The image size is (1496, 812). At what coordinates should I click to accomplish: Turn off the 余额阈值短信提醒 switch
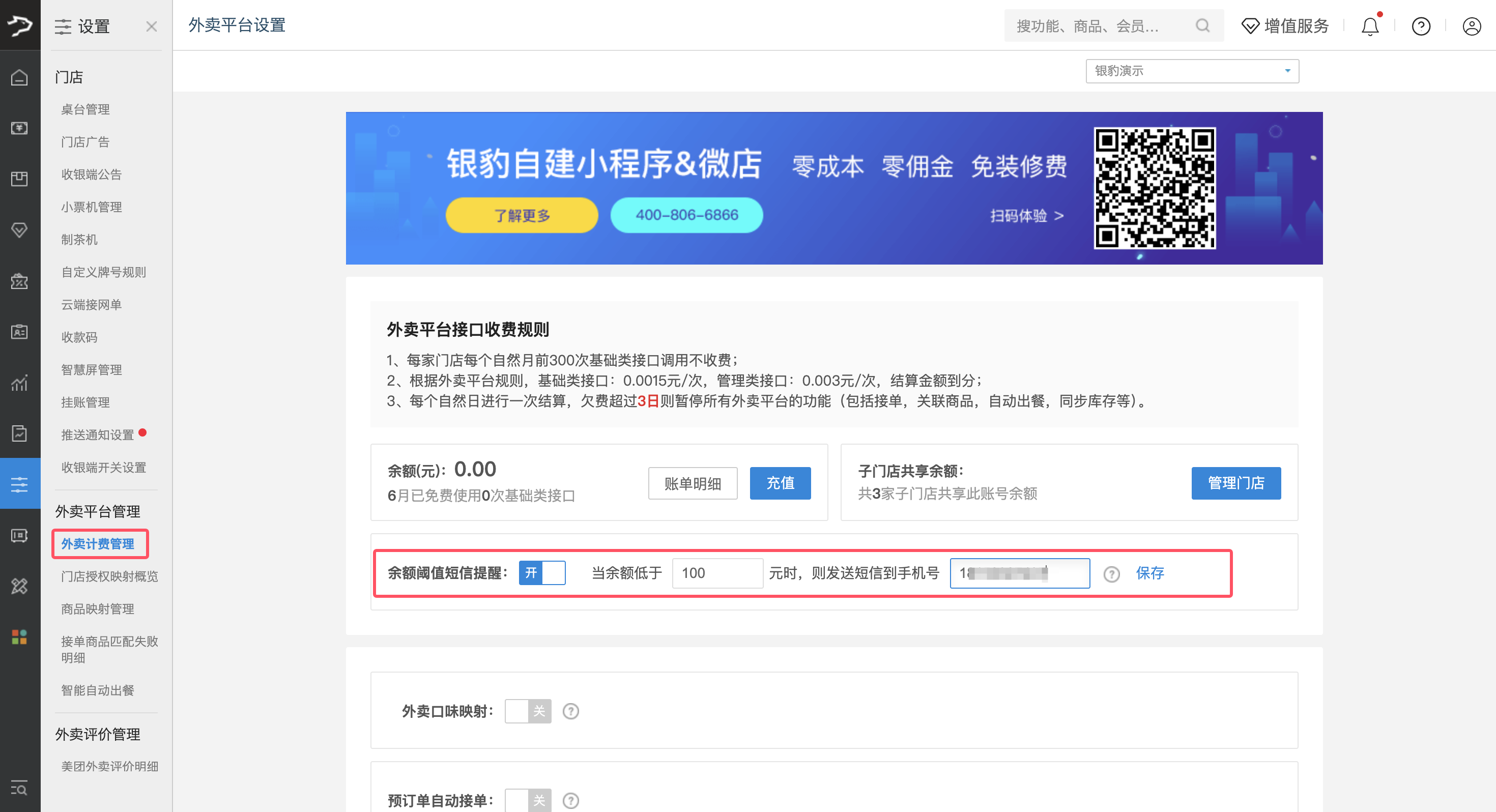542,573
